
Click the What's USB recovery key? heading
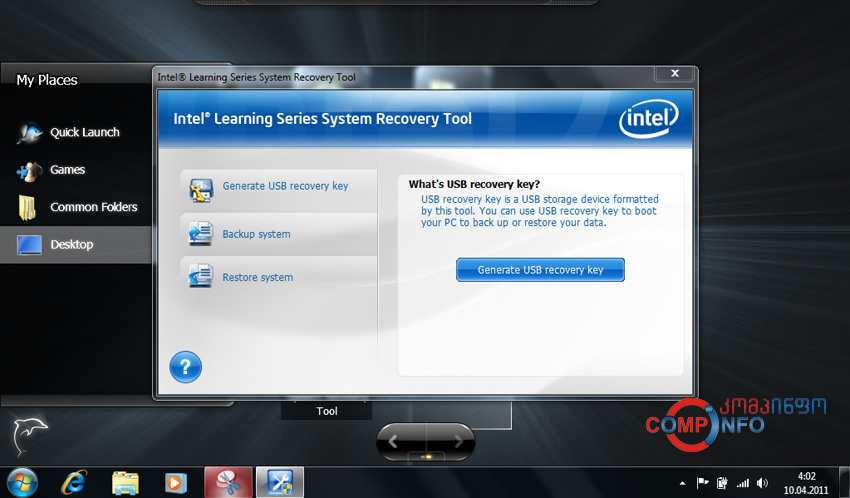pos(474,184)
